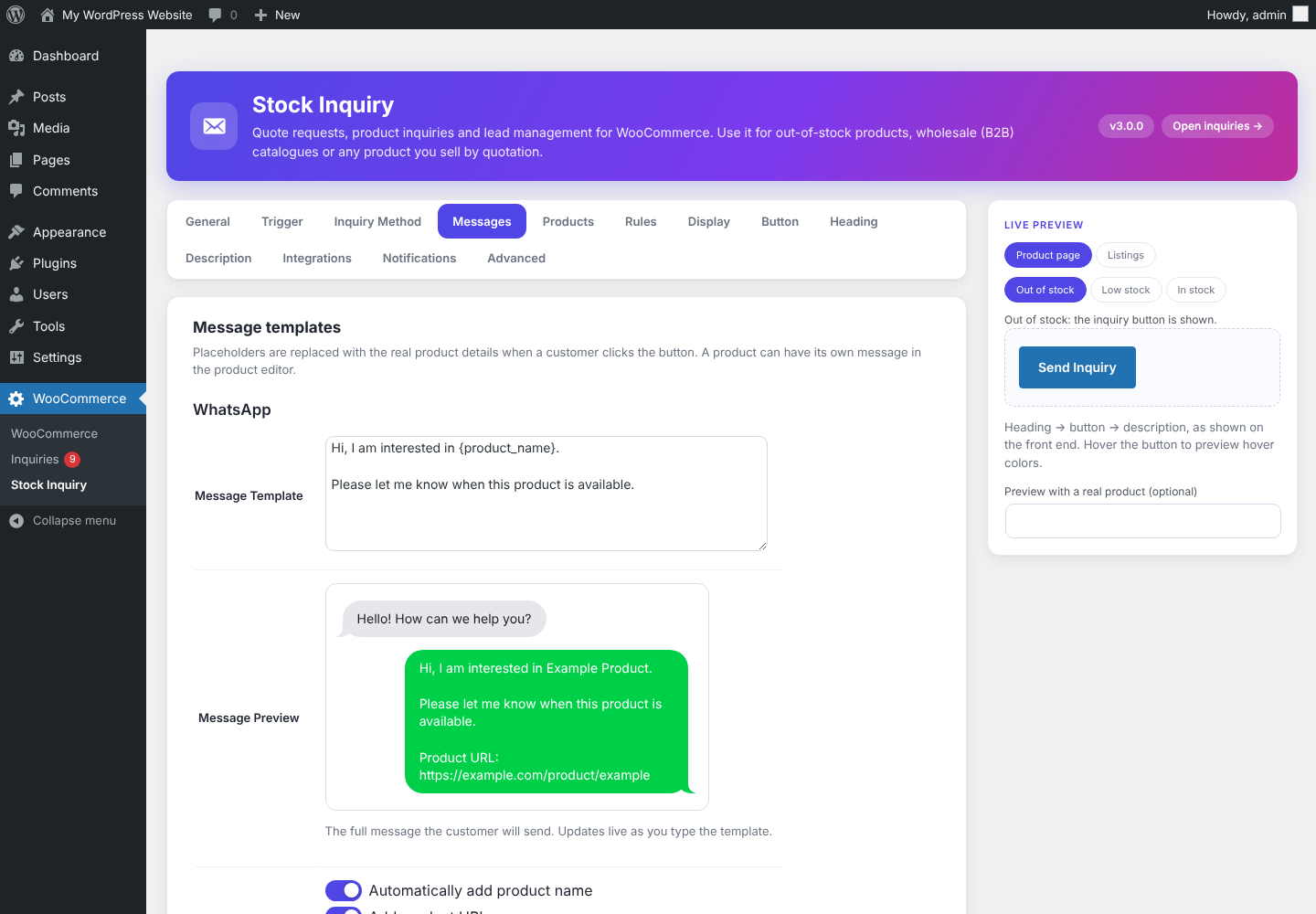Click the plus icon next to New

(260, 15)
